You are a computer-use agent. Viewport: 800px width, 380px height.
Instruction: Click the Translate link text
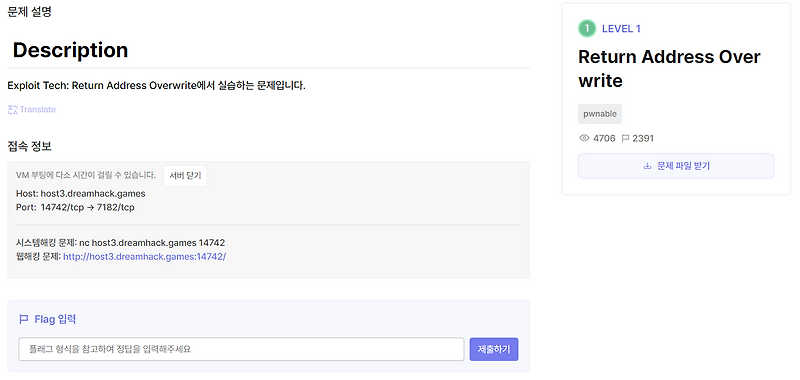point(38,110)
